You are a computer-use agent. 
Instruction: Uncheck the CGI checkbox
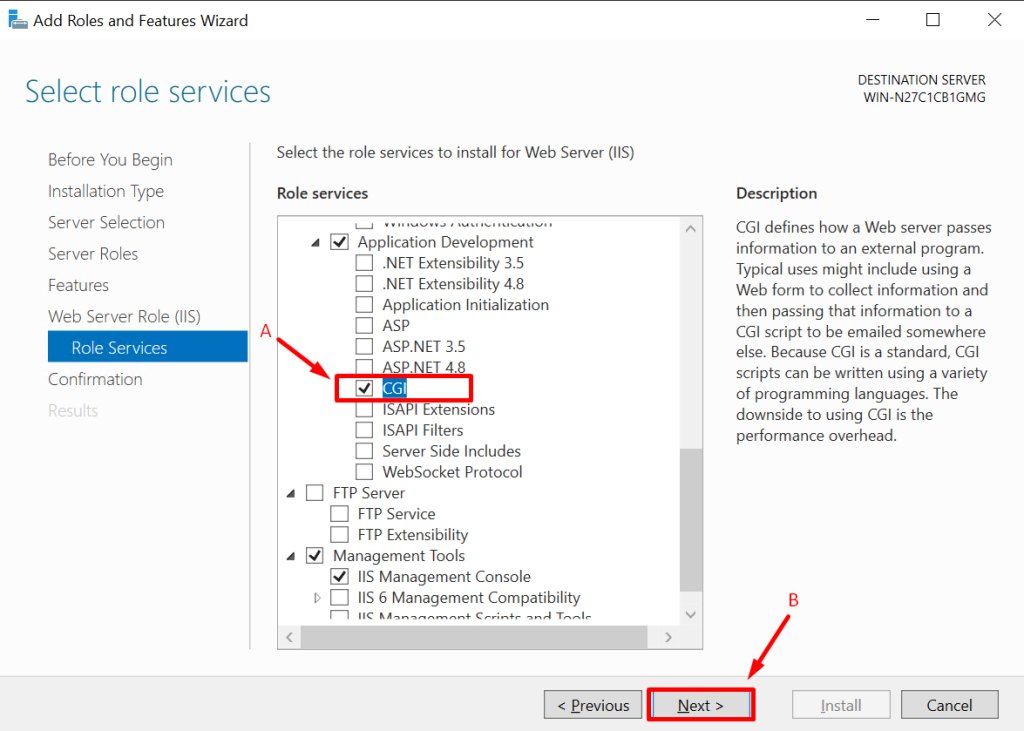[x=364, y=388]
